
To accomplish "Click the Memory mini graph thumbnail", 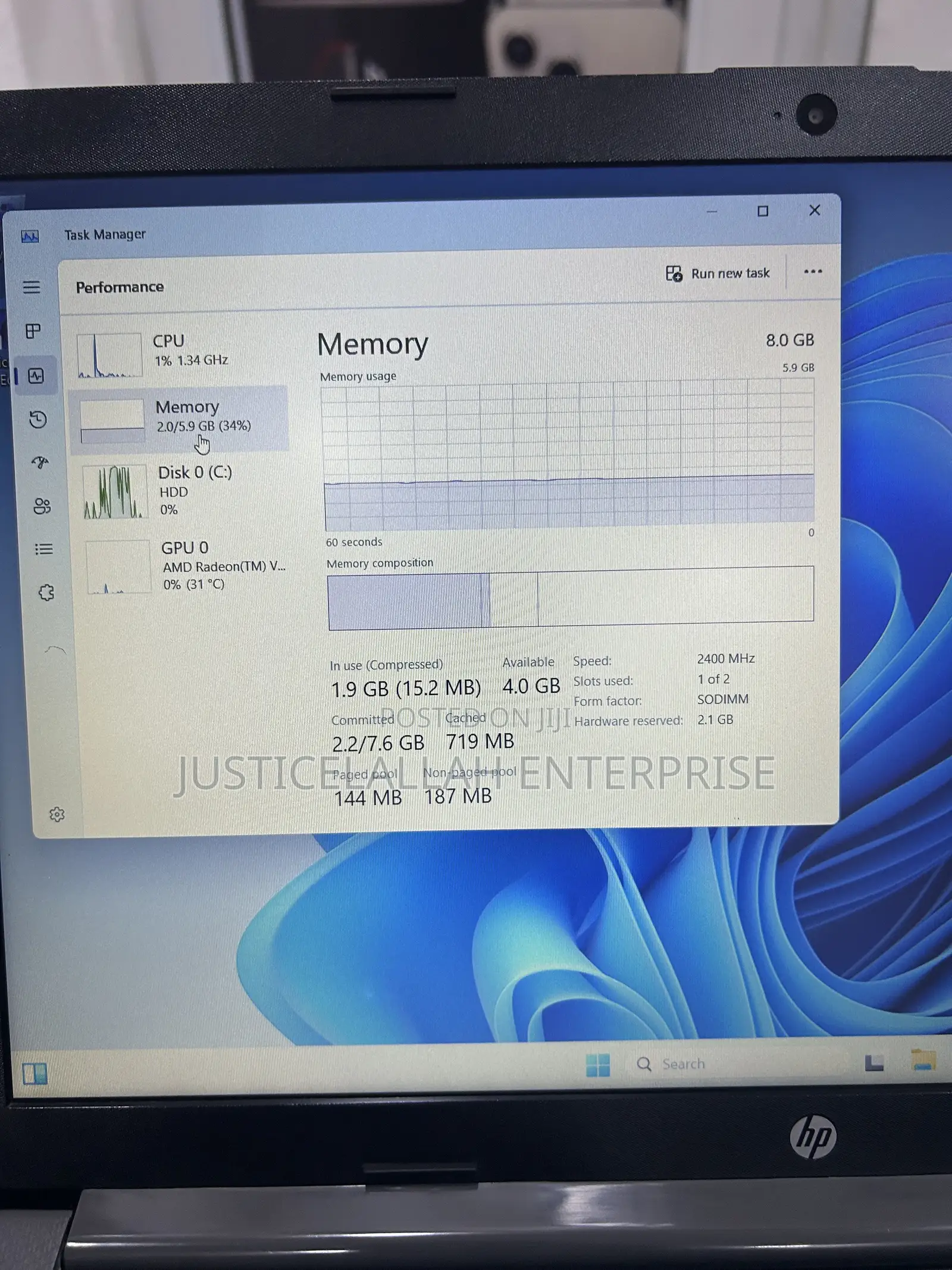I will (112, 421).
